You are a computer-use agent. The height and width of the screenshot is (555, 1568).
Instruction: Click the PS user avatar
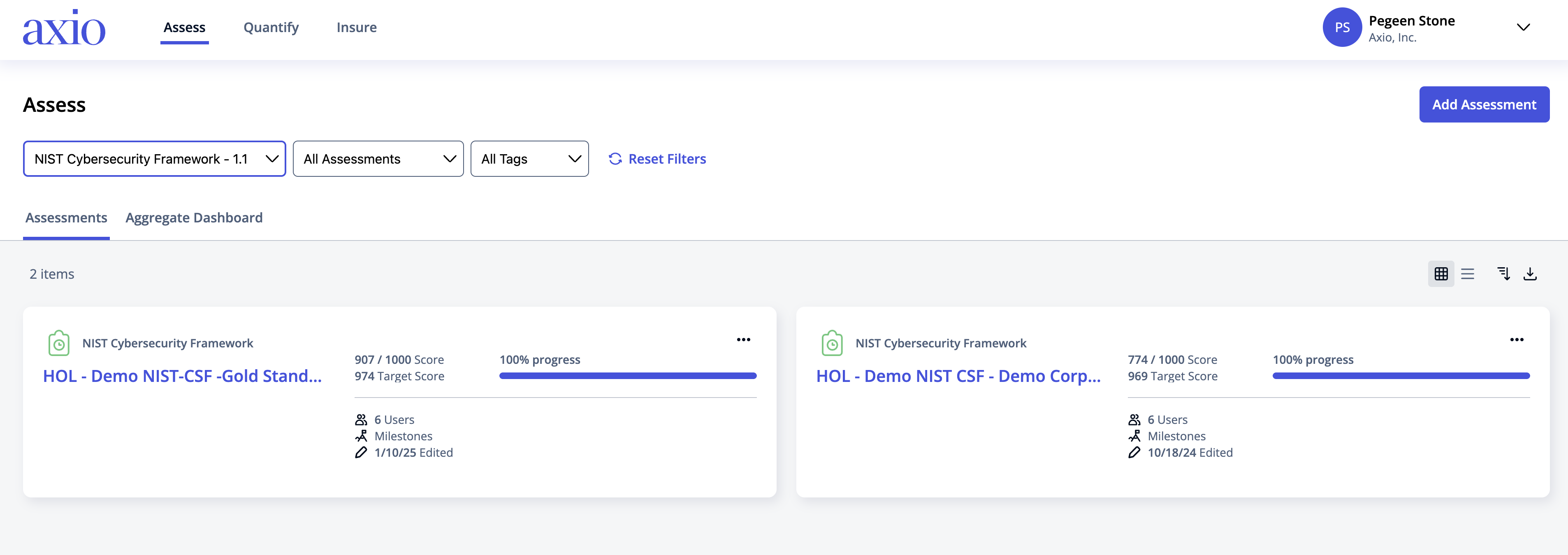(1342, 28)
